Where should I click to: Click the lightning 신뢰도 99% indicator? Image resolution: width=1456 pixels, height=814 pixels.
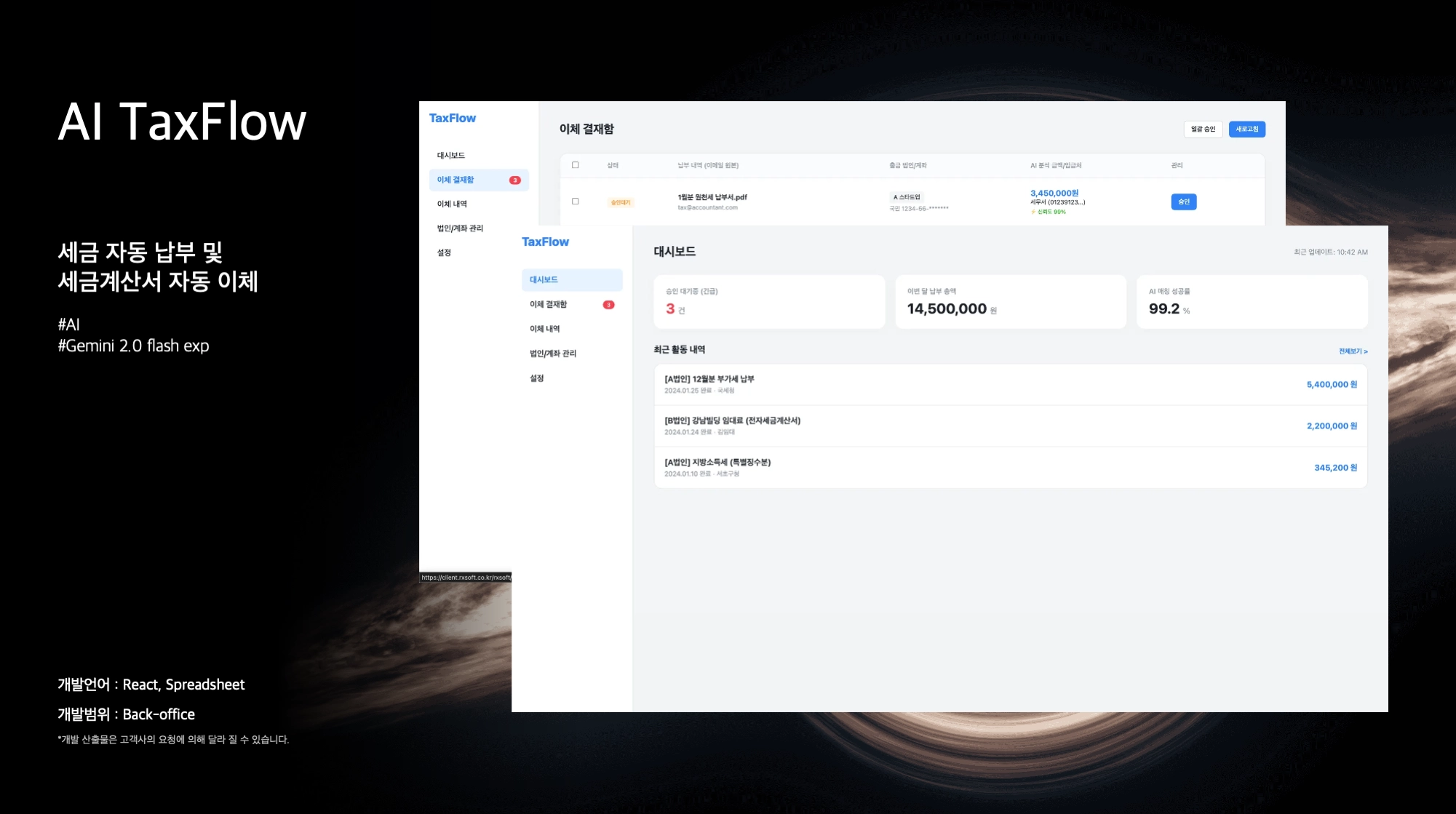click(x=1049, y=212)
